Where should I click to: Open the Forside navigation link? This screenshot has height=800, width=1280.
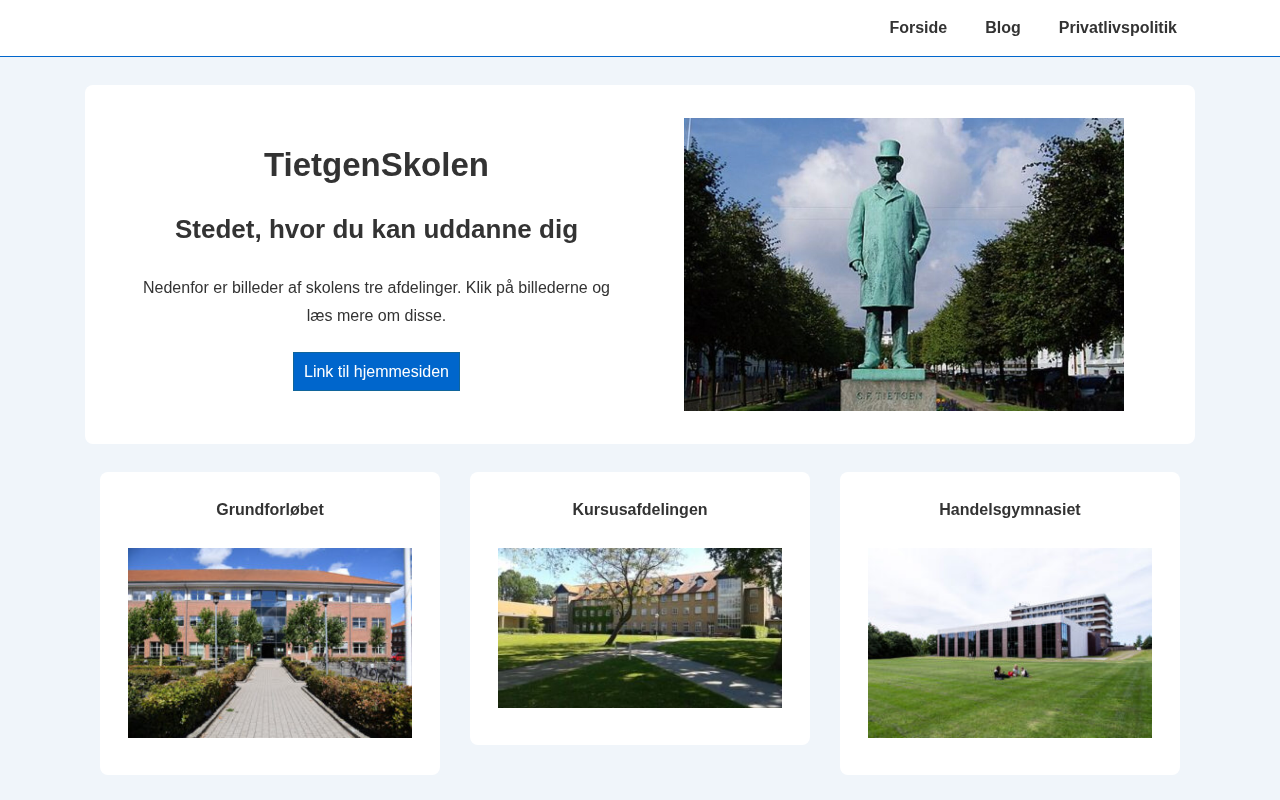(x=918, y=28)
